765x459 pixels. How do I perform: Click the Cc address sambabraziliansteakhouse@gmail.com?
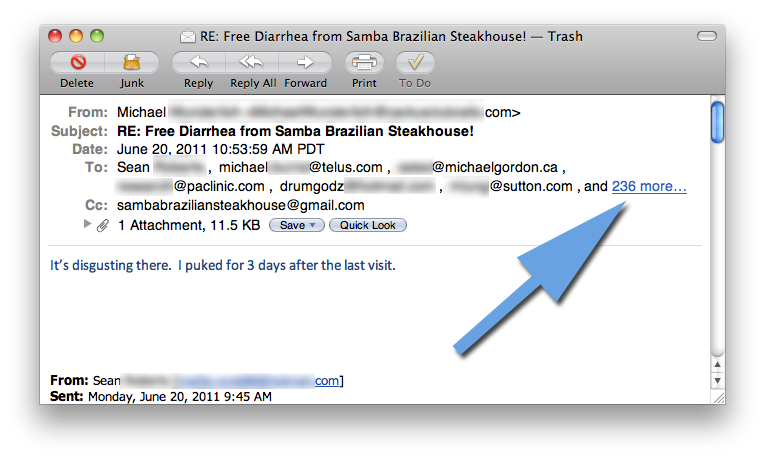[x=241, y=205]
